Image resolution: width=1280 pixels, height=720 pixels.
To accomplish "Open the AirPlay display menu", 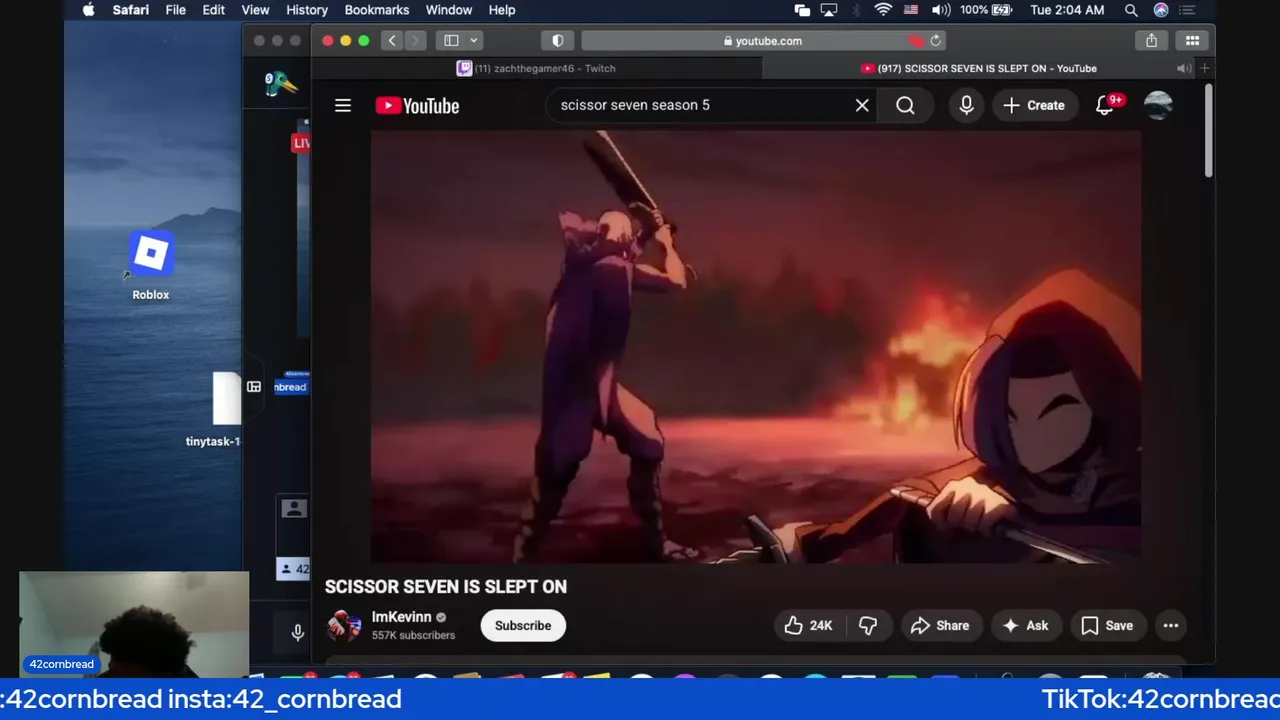I will 829,10.
